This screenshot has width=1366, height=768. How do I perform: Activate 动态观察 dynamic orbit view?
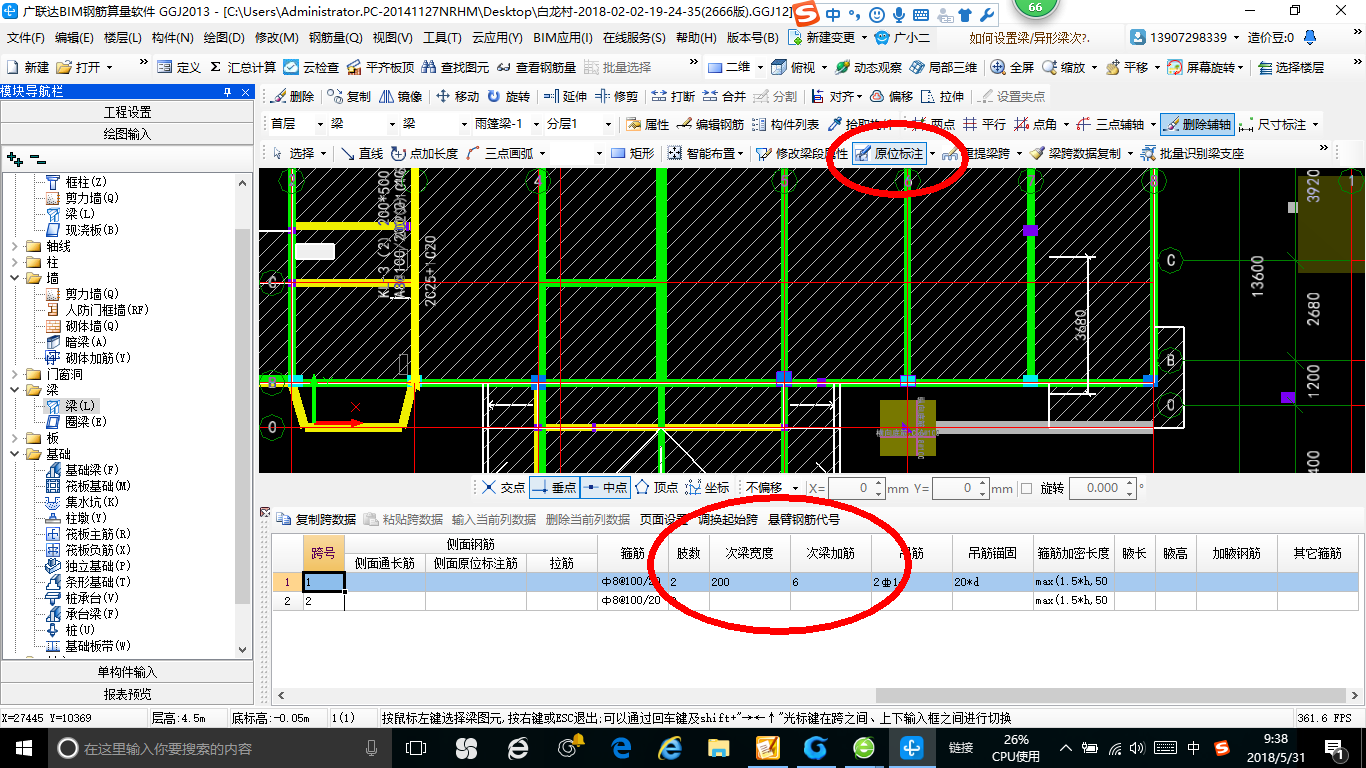pyautogui.click(x=868, y=67)
